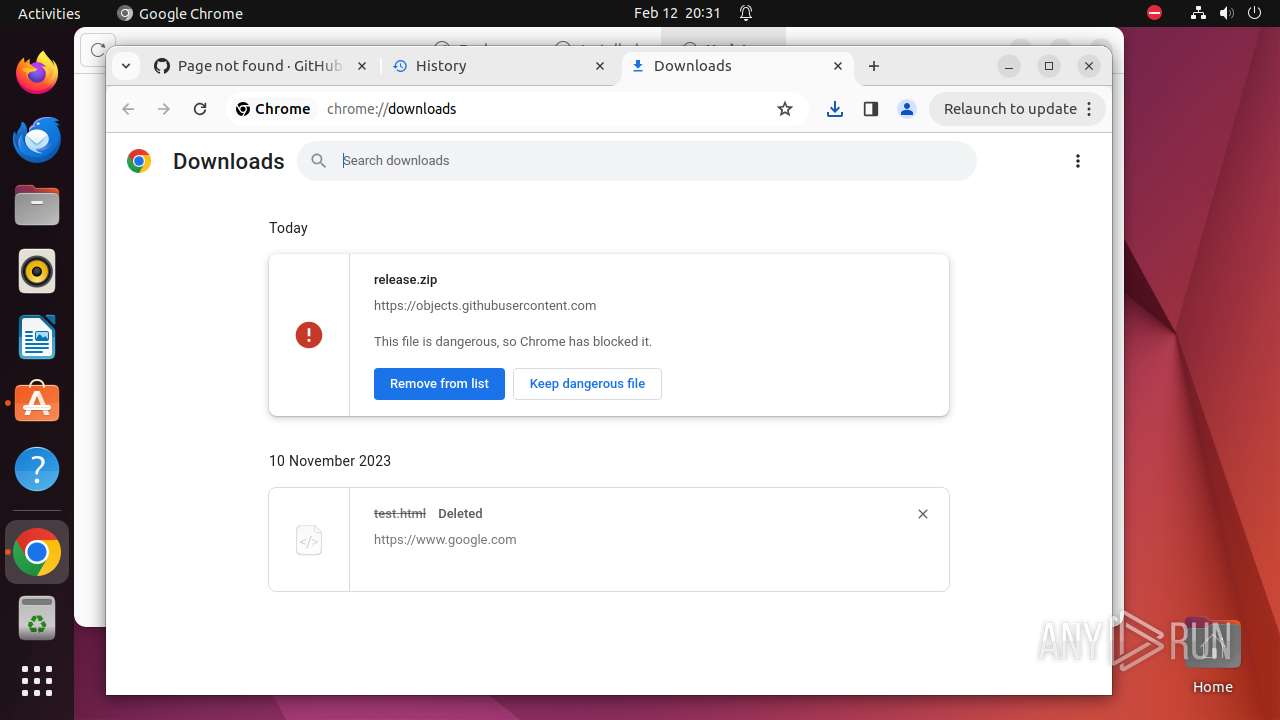This screenshot has height=720, width=1280.
Task: Open the Help icon in dock
Action: tap(37, 469)
